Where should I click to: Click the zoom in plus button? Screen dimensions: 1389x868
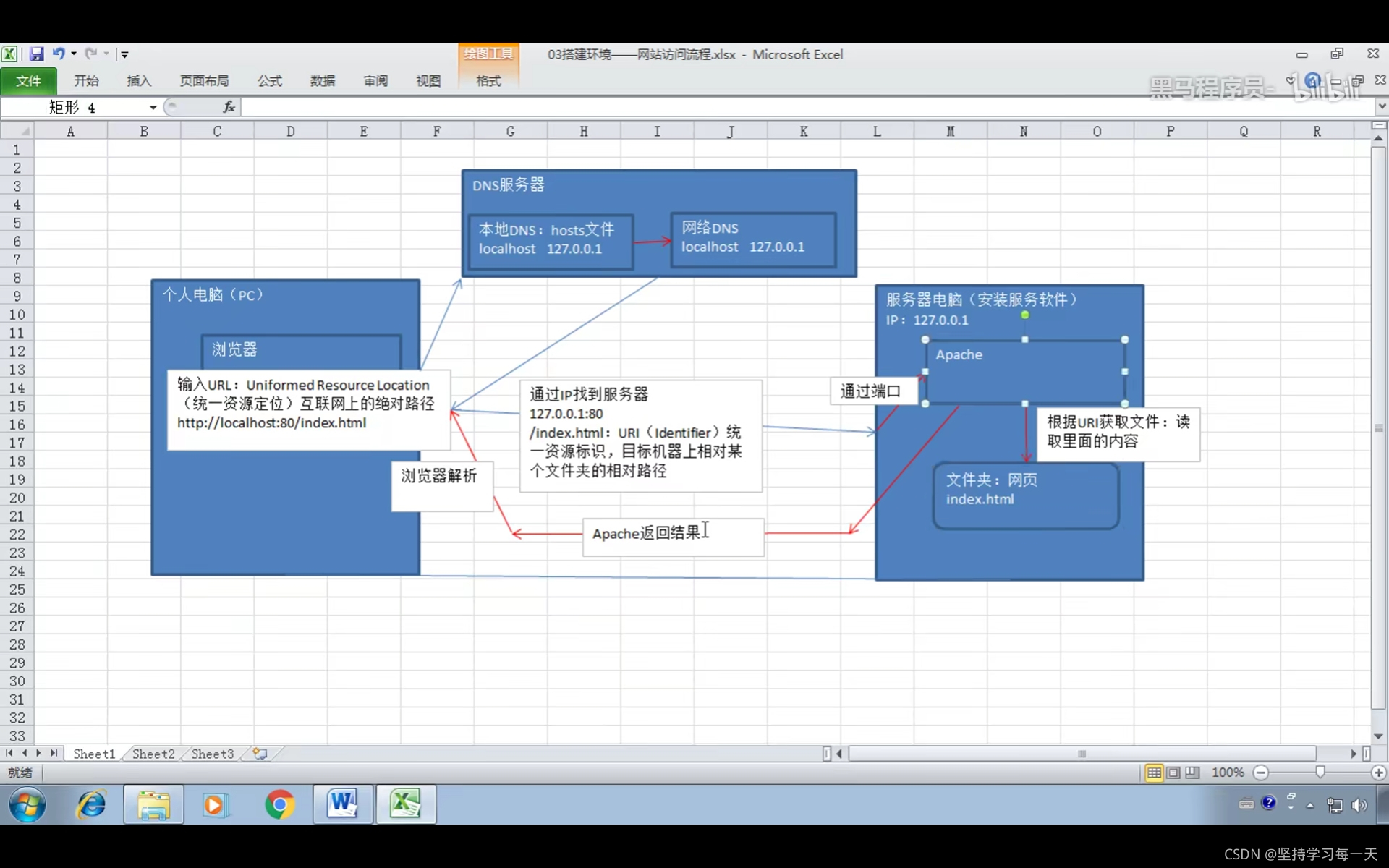pyautogui.click(x=1378, y=773)
